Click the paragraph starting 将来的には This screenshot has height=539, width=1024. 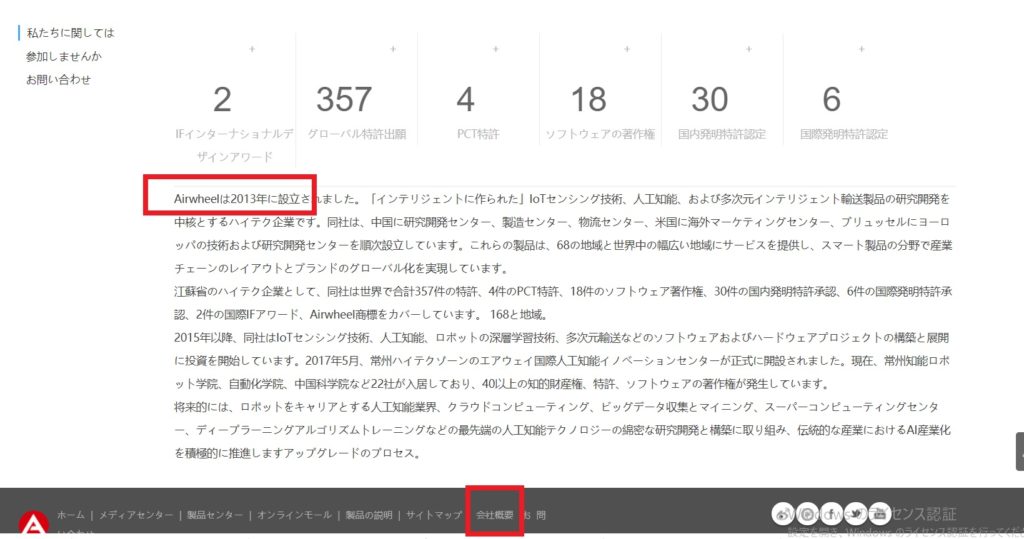(x=562, y=430)
